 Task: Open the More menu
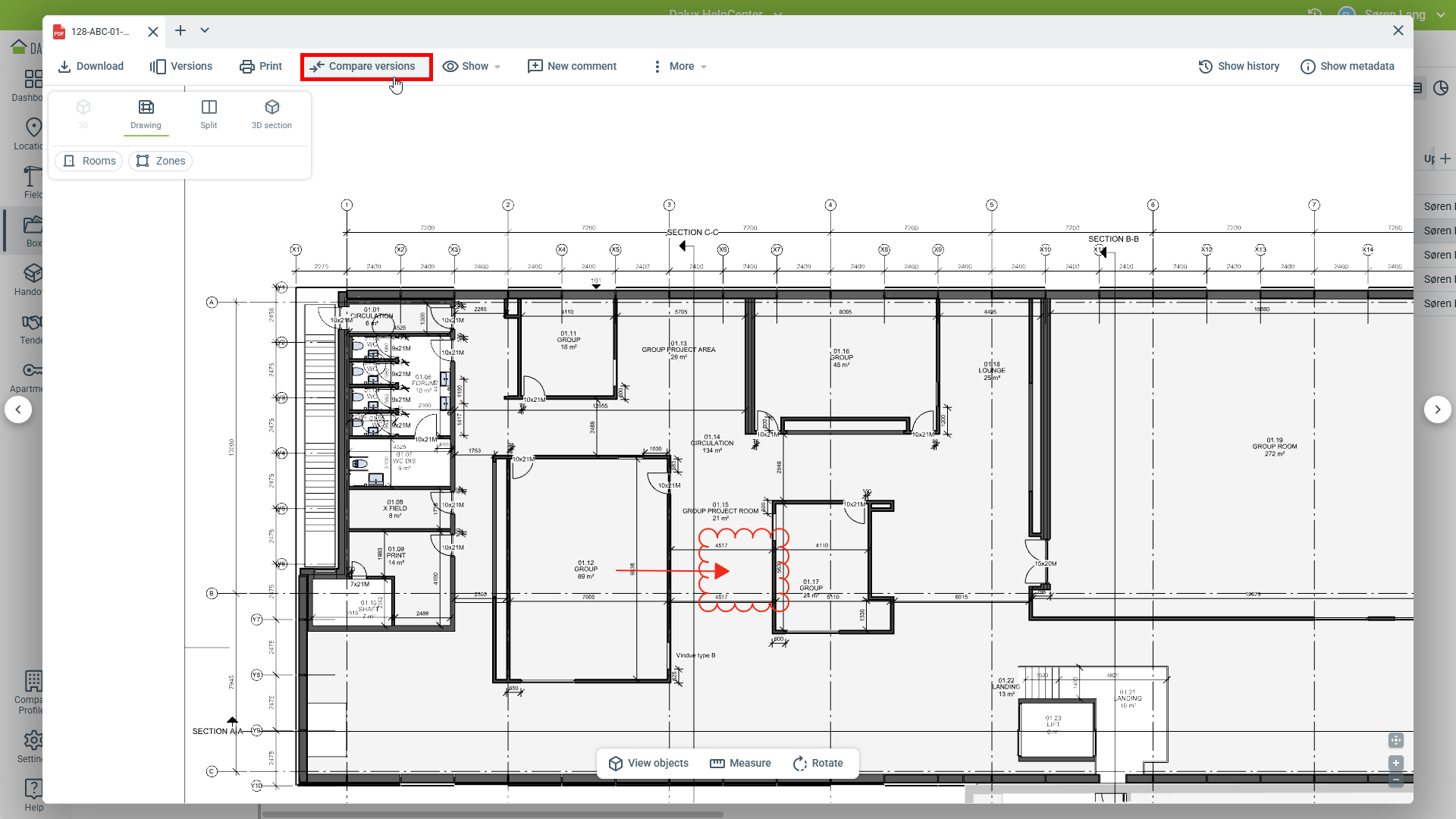point(680,67)
